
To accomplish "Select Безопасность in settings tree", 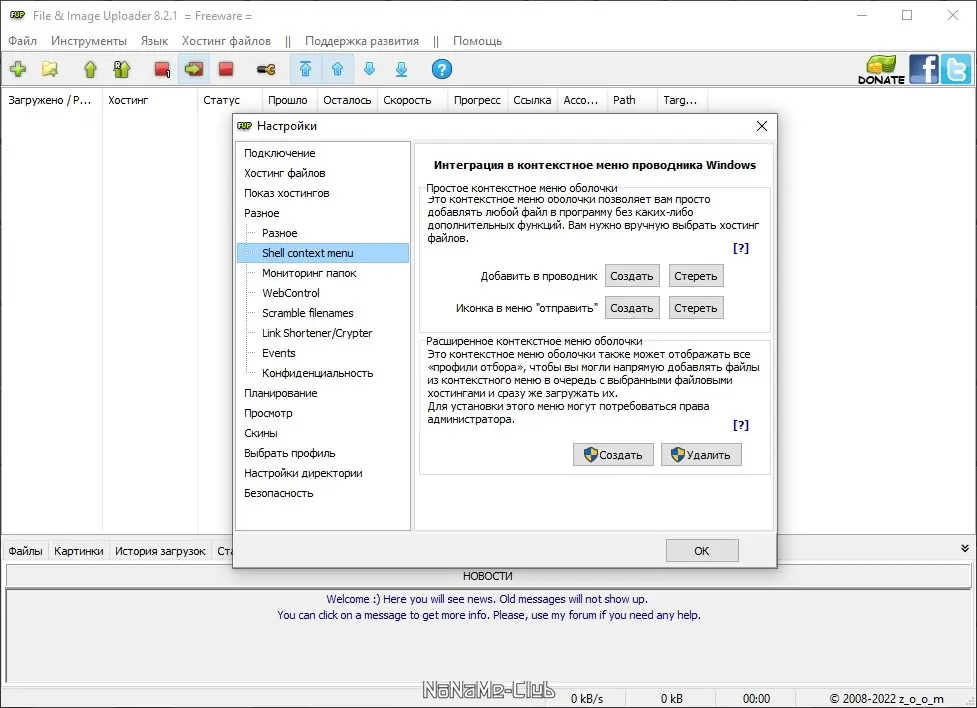I will (279, 493).
